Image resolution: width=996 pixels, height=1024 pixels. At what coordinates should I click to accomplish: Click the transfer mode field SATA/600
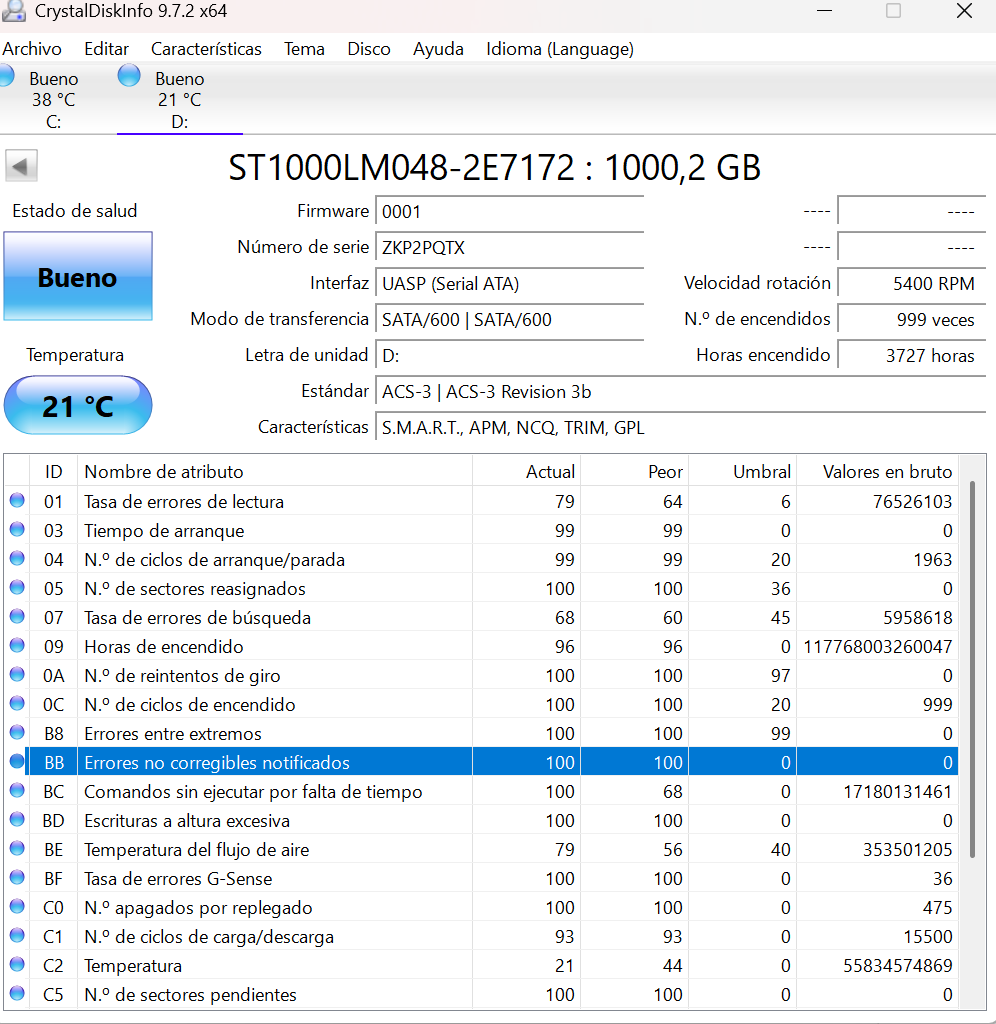coord(509,319)
